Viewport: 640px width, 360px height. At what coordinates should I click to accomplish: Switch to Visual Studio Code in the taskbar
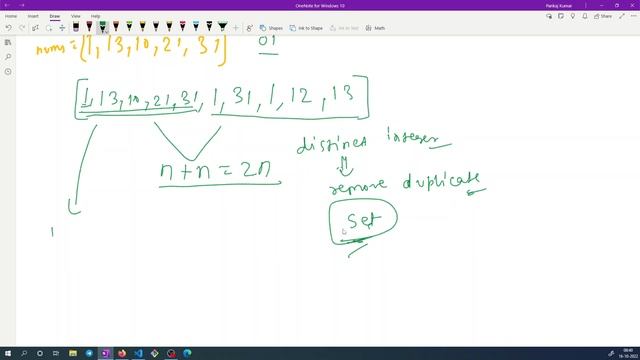pyautogui.click(x=138, y=353)
